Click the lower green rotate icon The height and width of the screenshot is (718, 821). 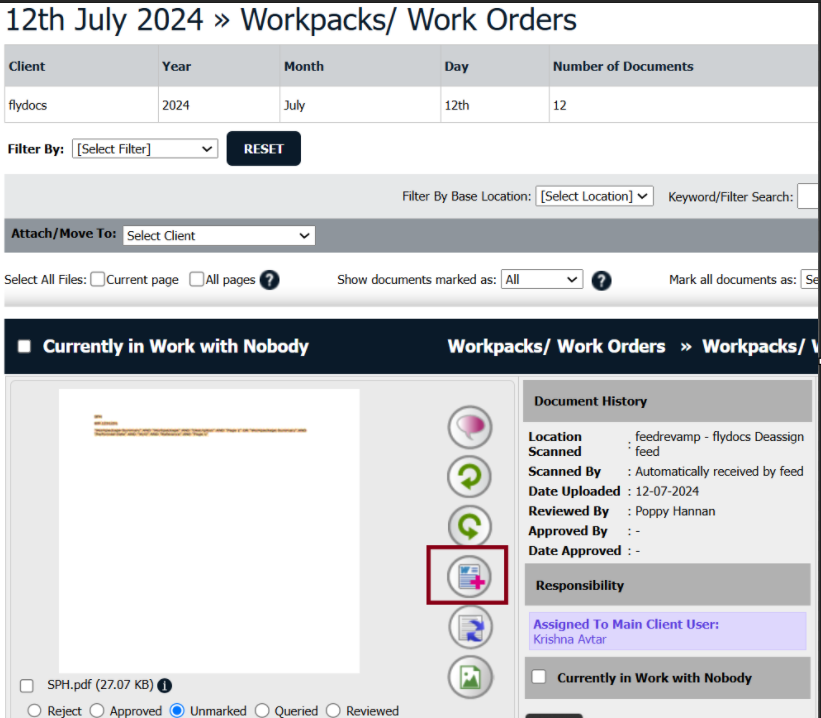(x=470, y=526)
